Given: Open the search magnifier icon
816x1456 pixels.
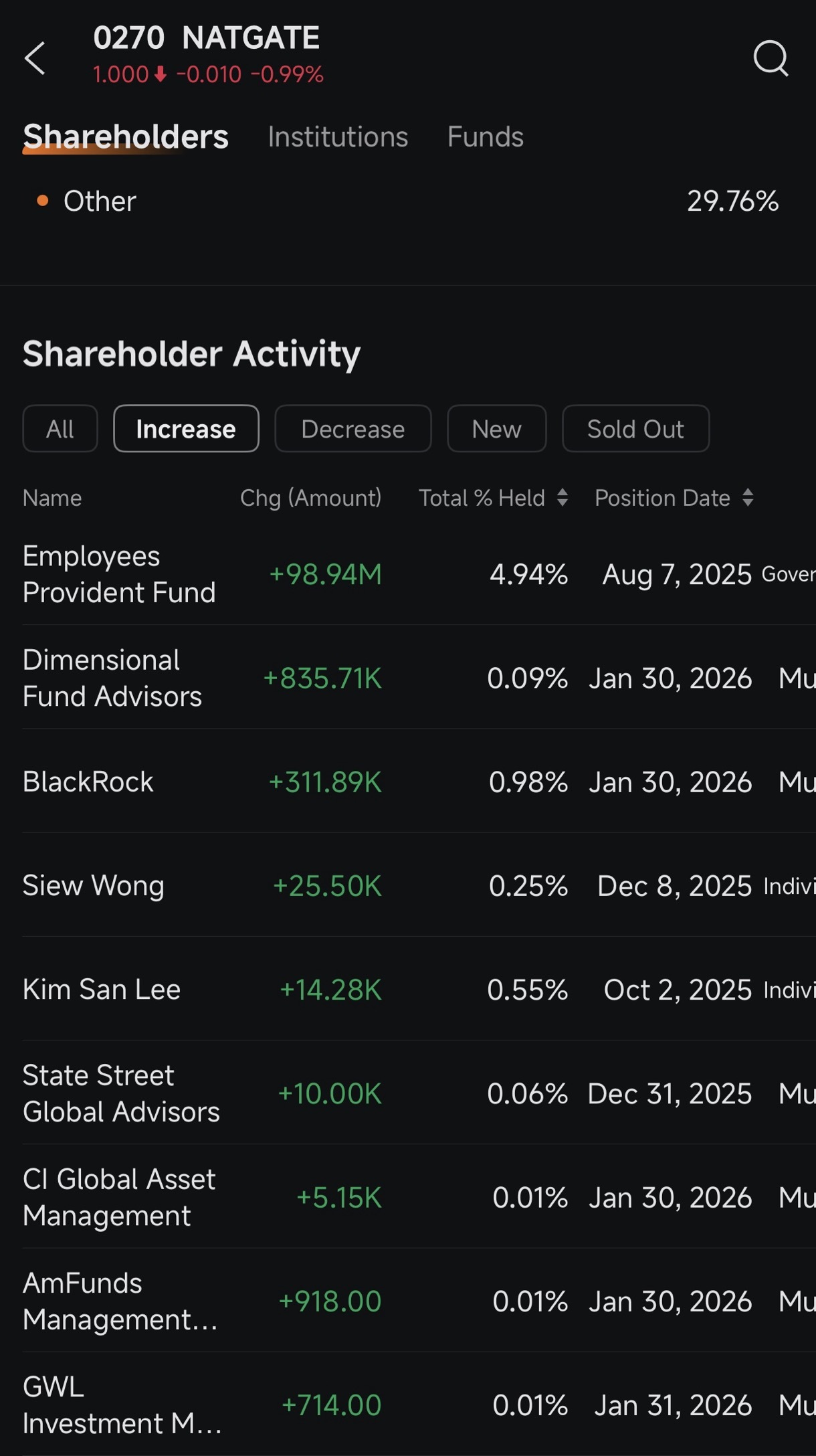Looking at the screenshot, I should 771,58.
